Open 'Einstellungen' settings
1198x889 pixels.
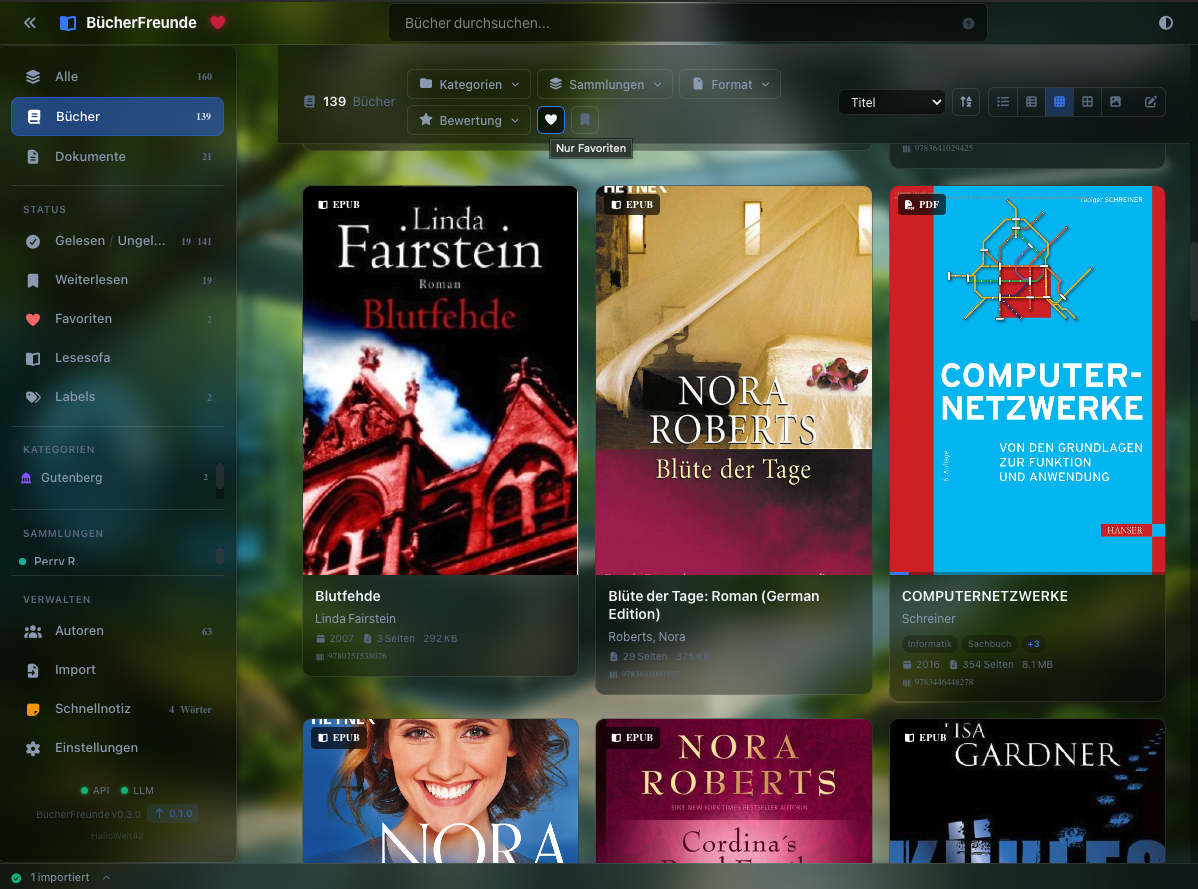point(118,748)
